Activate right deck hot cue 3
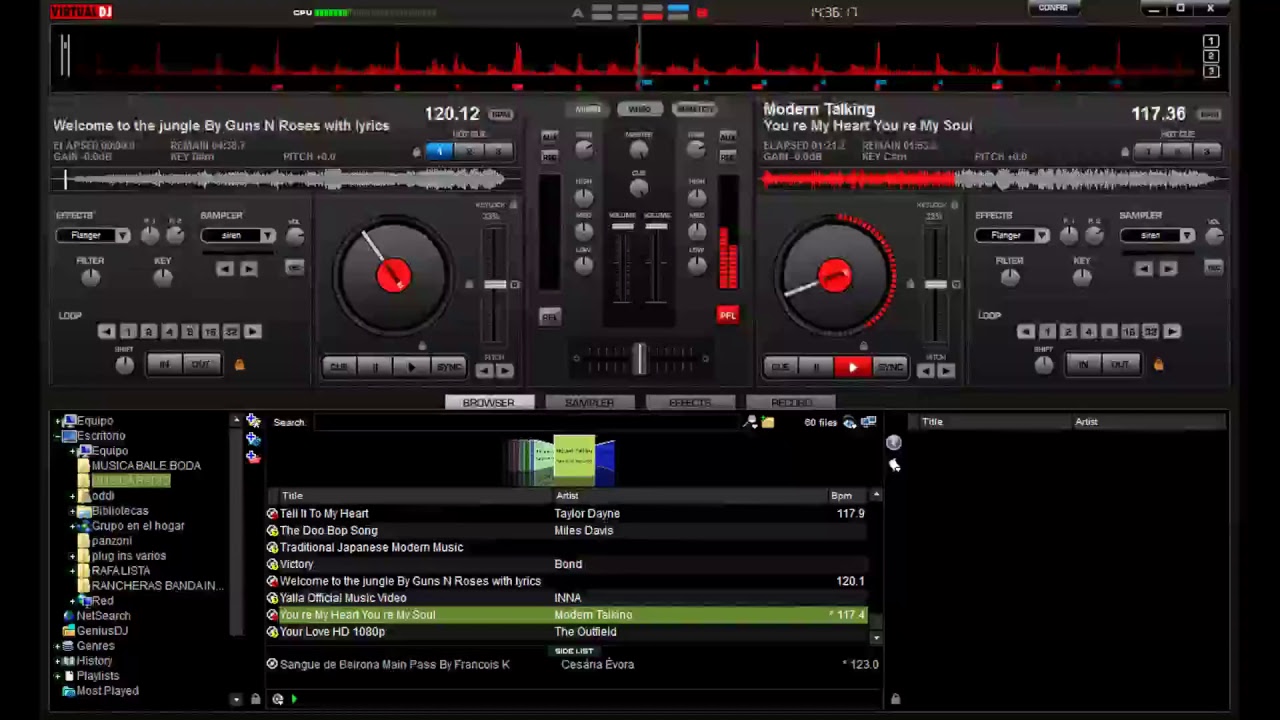 click(x=1207, y=151)
